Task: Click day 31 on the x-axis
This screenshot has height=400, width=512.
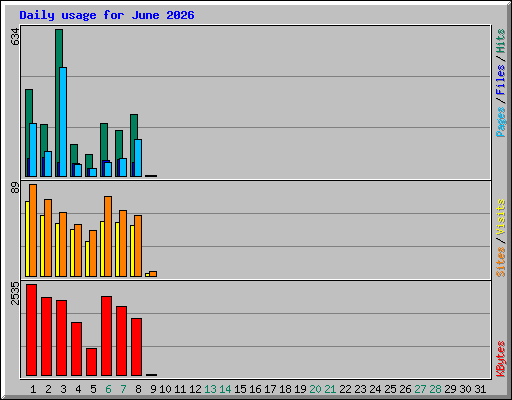Action: pyautogui.click(x=480, y=389)
